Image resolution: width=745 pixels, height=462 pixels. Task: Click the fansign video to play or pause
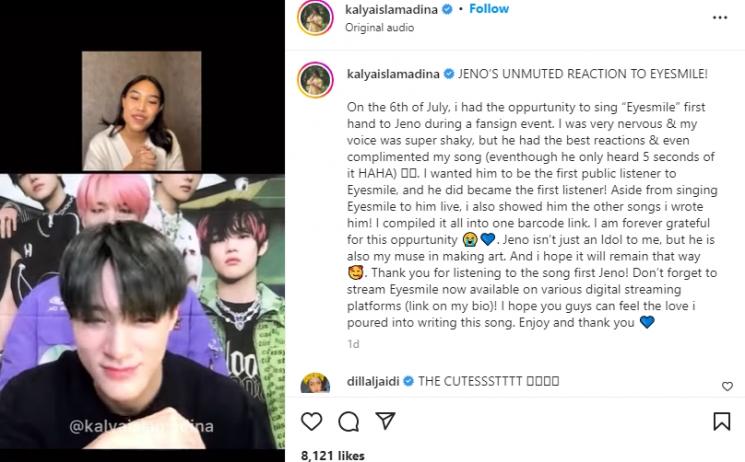[142, 250]
